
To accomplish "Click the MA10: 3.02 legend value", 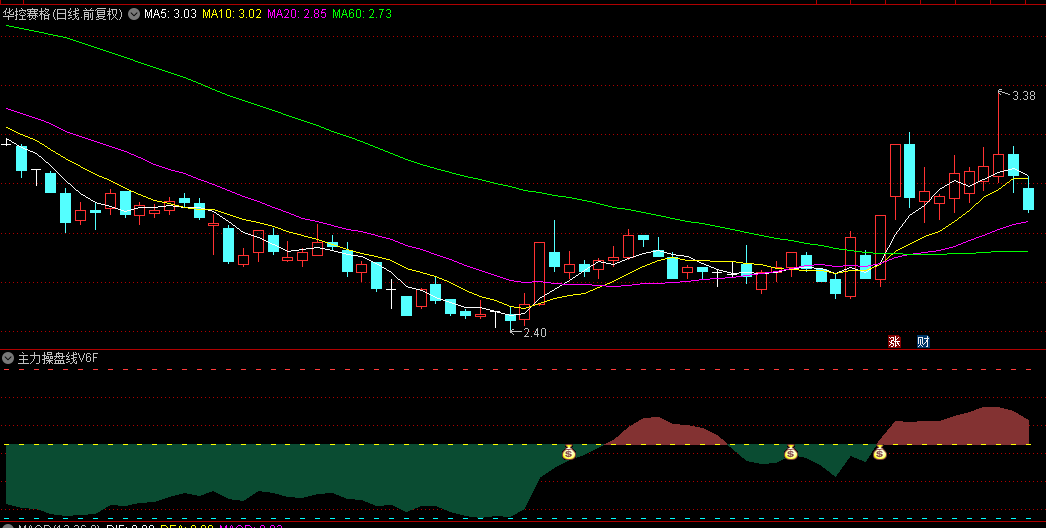I will [x=232, y=14].
